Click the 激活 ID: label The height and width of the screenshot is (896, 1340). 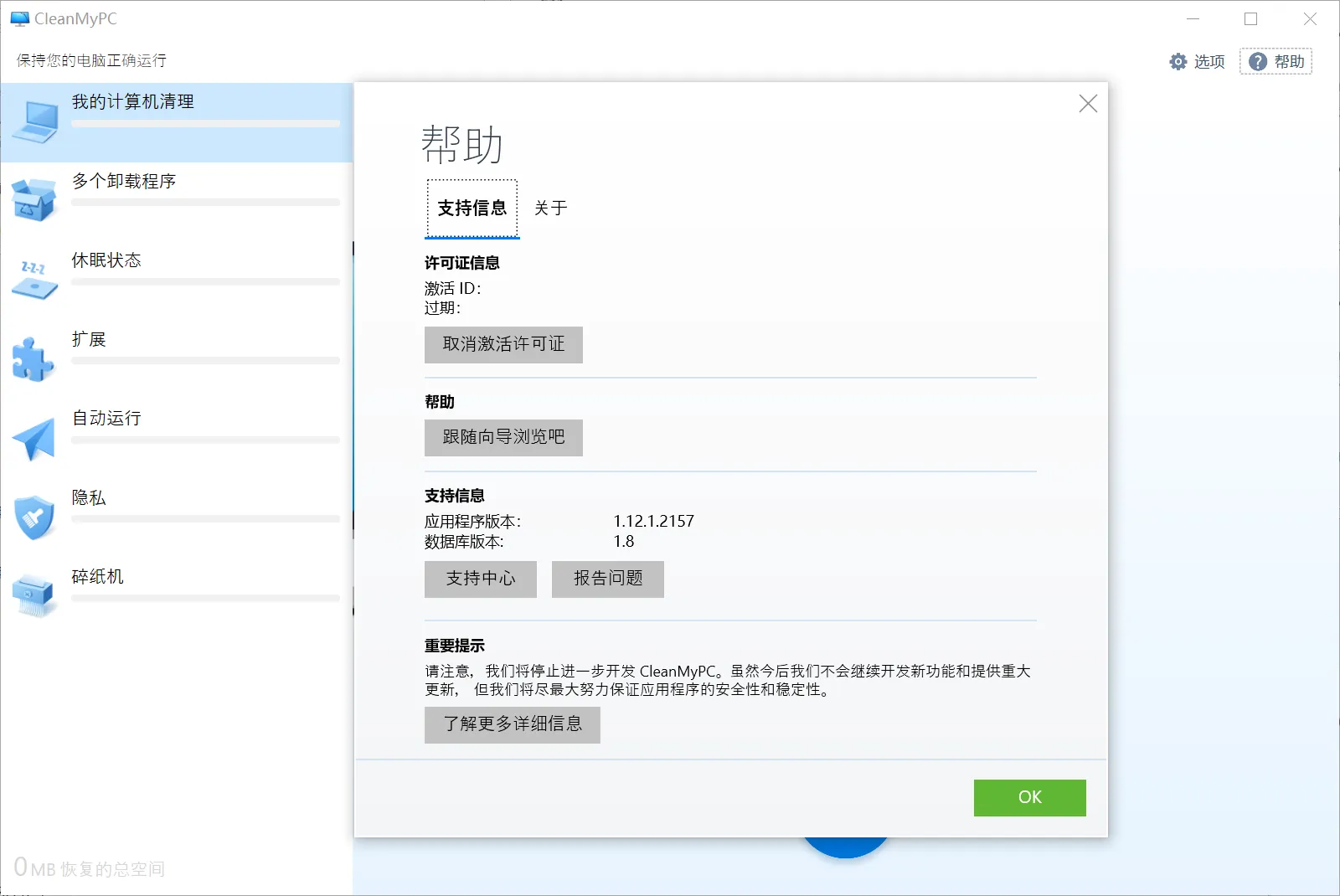[x=452, y=288]
